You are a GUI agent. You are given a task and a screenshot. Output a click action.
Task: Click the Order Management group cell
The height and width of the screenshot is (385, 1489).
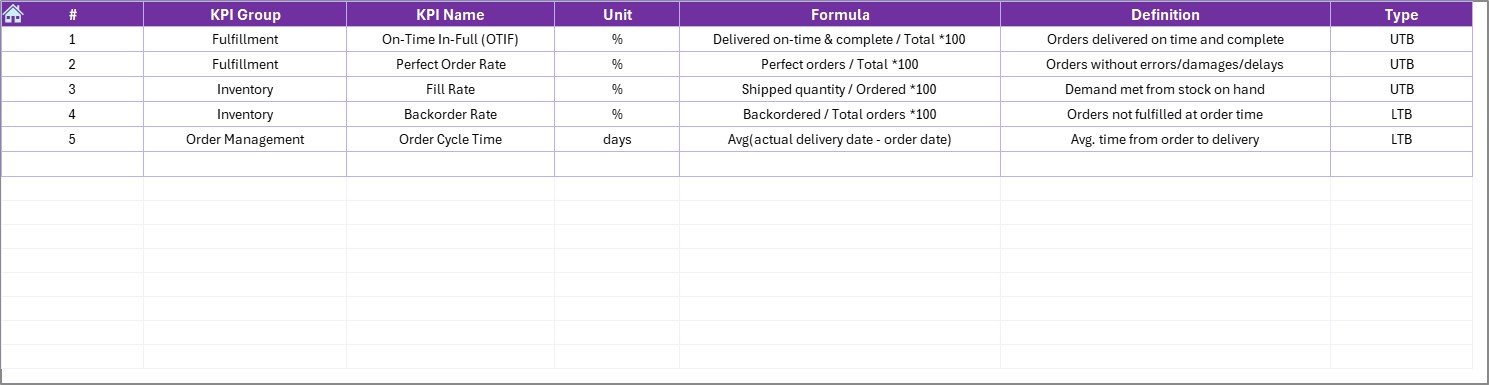click(x=245, y=139)
